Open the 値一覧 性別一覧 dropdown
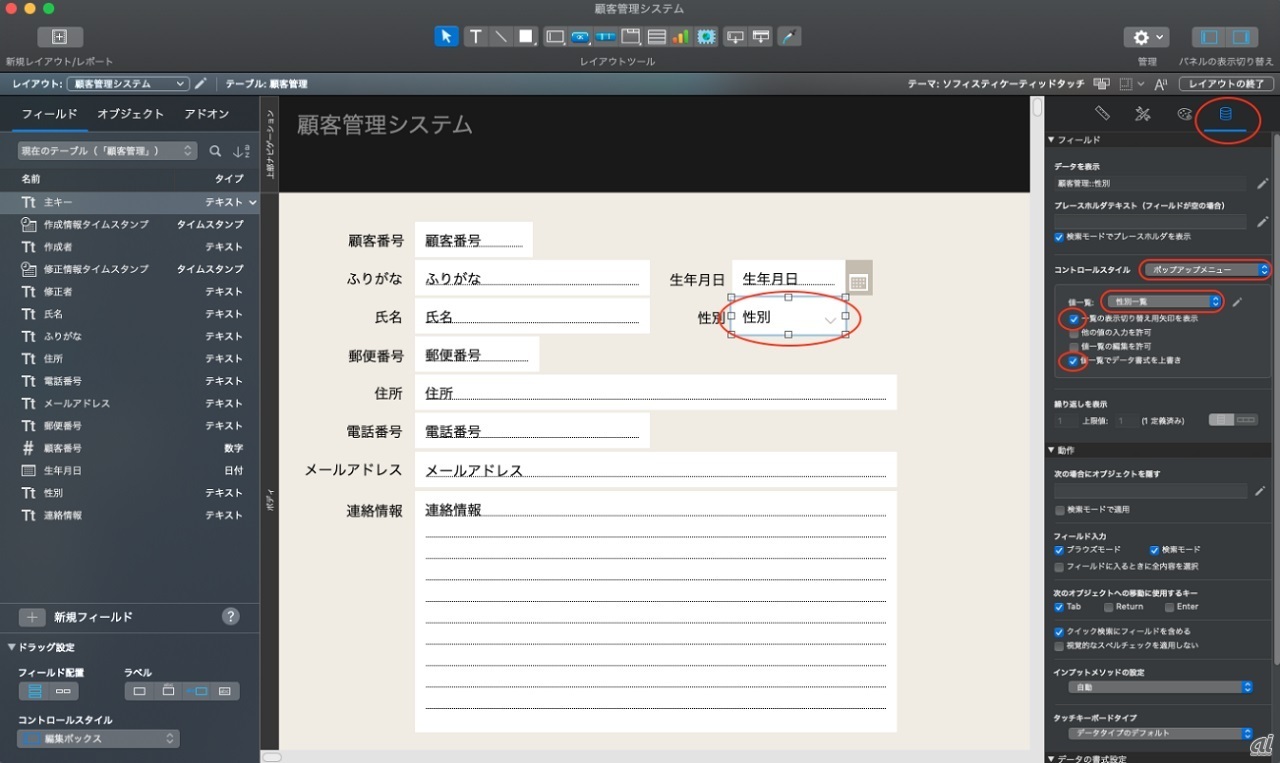 (x=1163, y=301)
